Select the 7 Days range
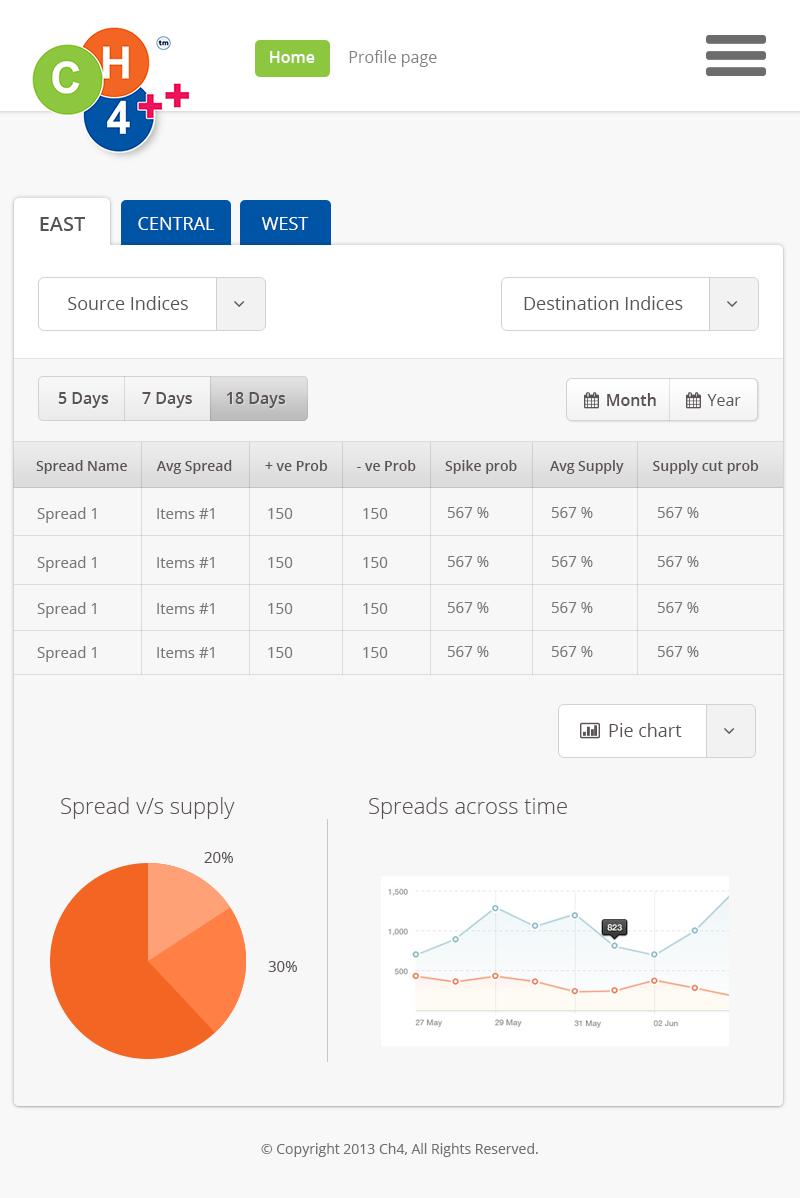 click(x=167, y=398)
